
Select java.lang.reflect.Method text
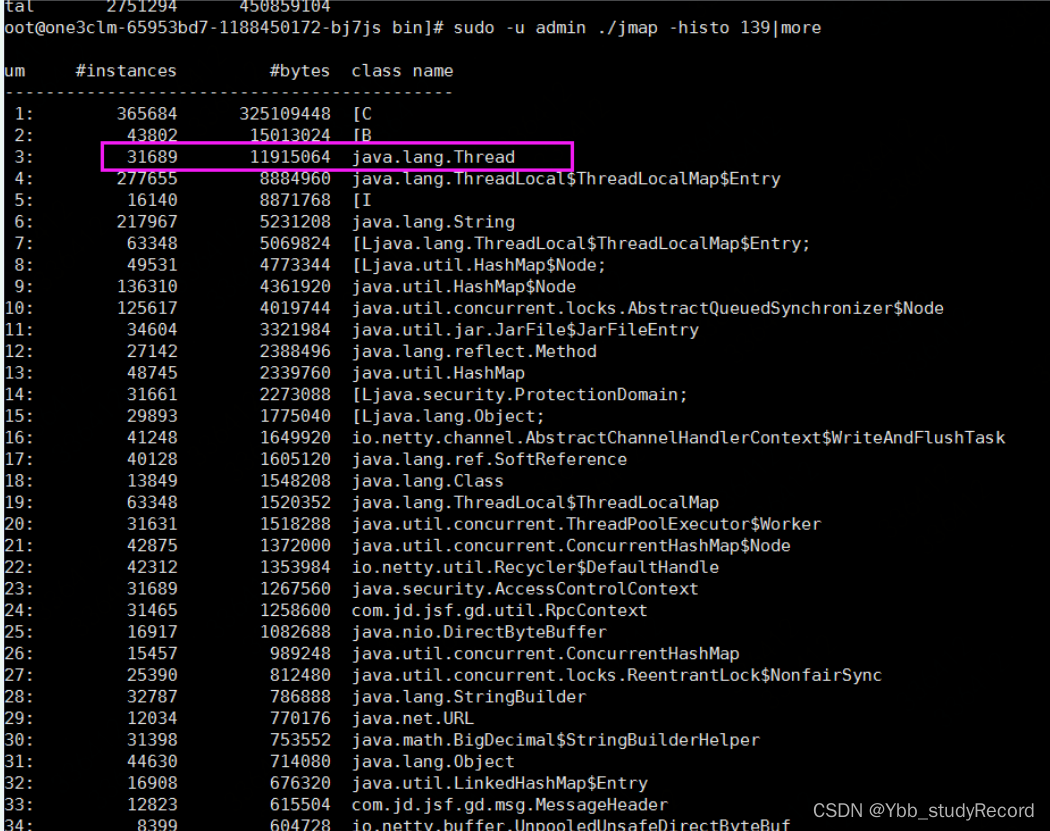coord(474,352)
